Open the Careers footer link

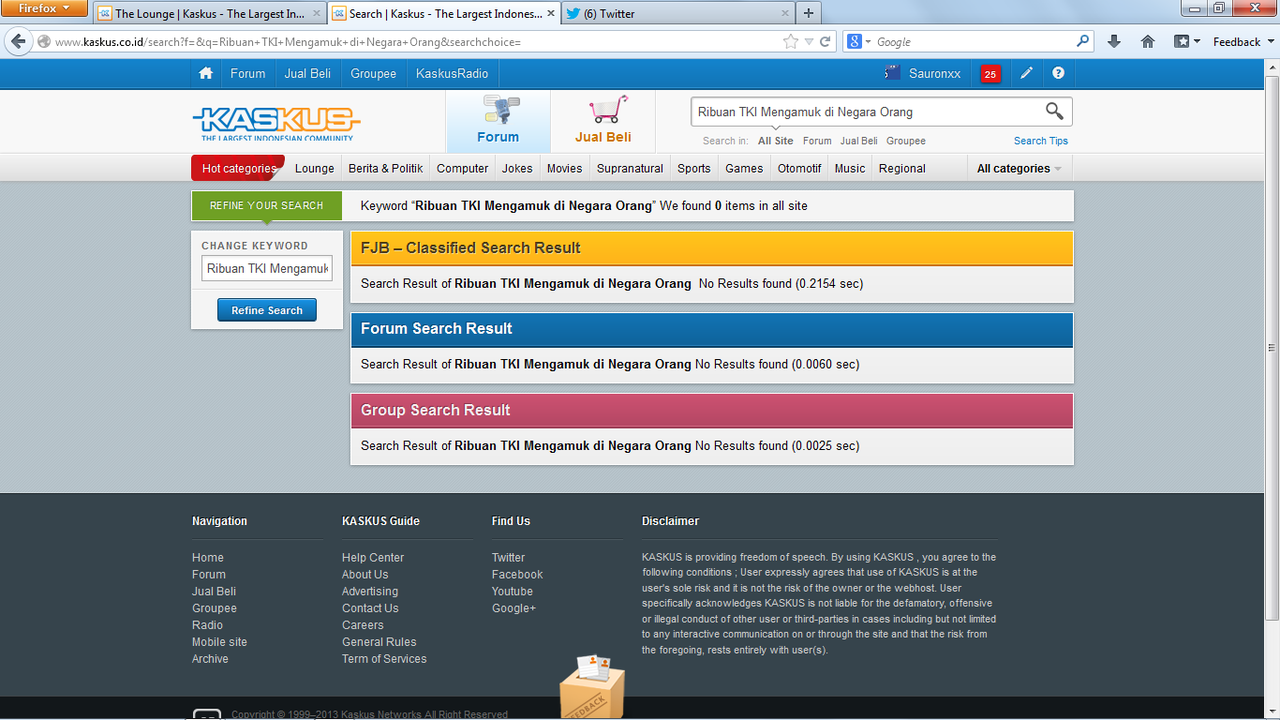coord(363,625)
